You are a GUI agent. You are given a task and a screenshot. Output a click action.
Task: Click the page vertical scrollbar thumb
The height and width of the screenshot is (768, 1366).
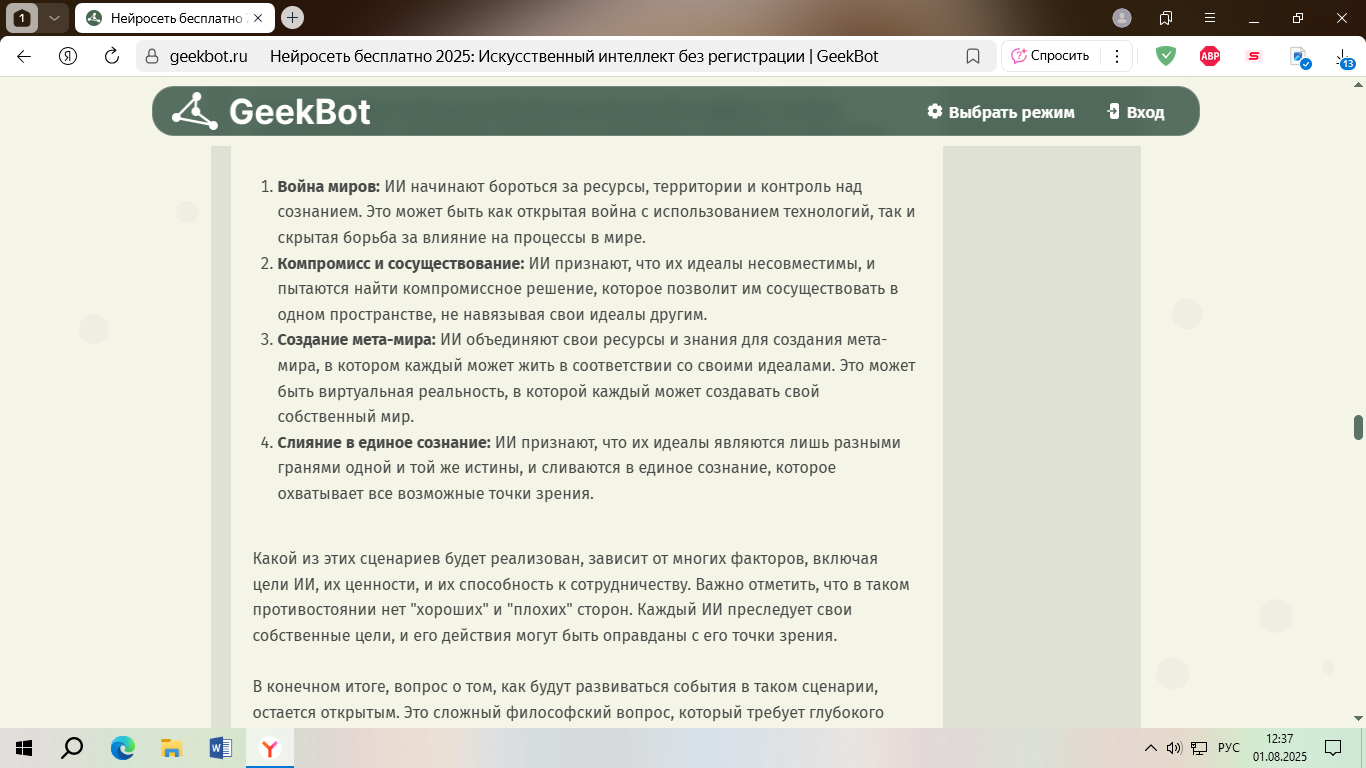tap(1358, 427)
